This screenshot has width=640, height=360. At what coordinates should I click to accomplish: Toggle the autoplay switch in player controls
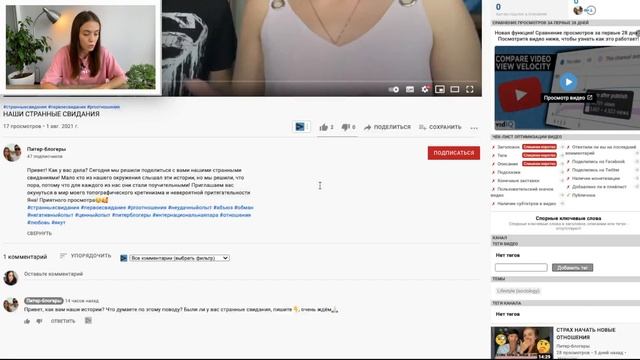[394, 89]
